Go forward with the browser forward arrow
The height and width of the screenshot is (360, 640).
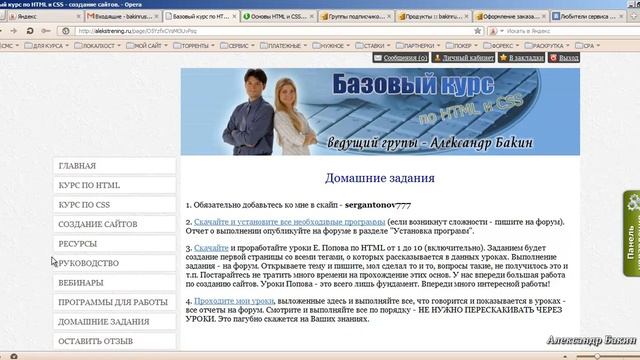[x=14, y=31]
